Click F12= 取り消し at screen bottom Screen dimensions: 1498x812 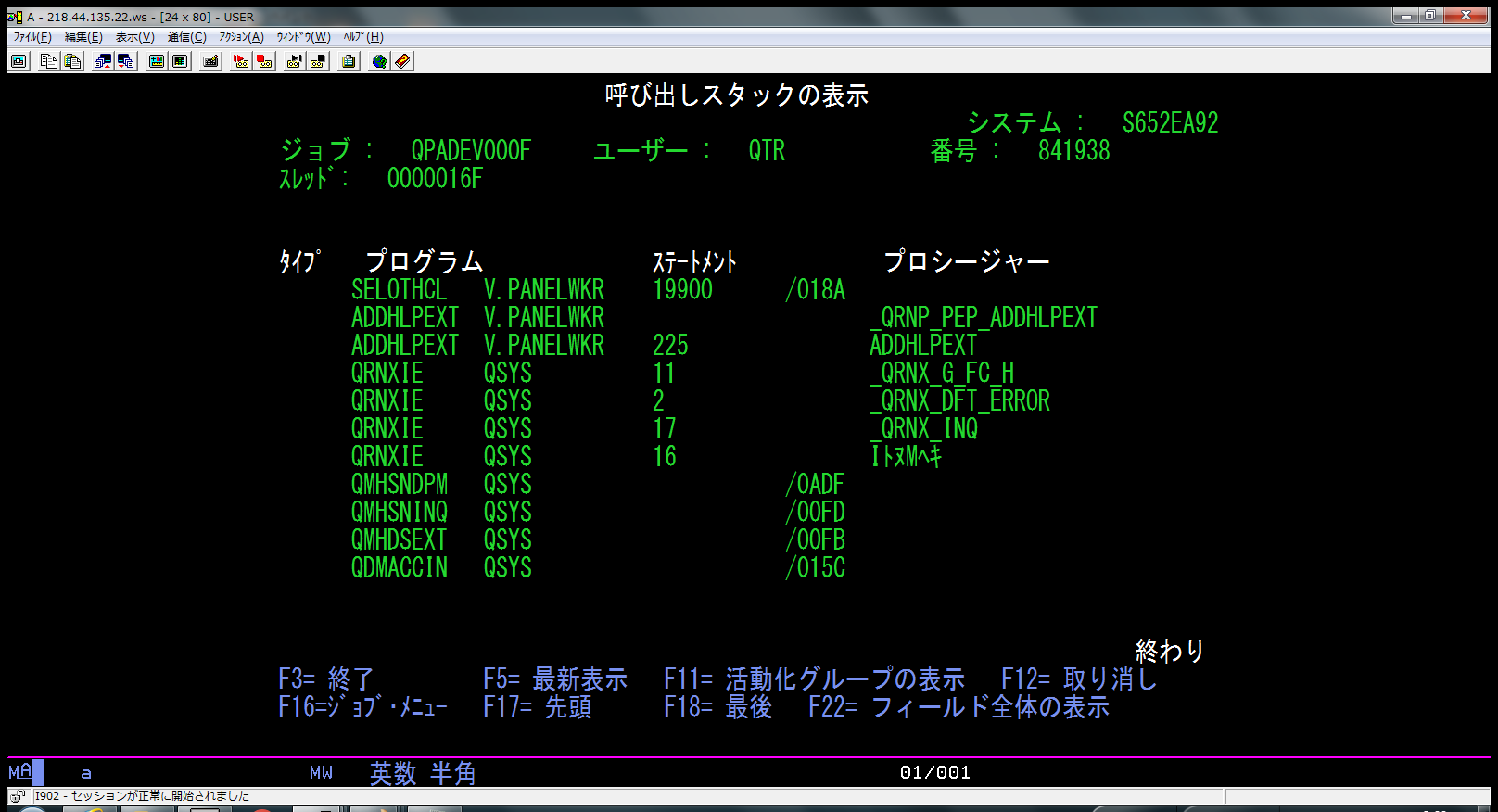1079,679
